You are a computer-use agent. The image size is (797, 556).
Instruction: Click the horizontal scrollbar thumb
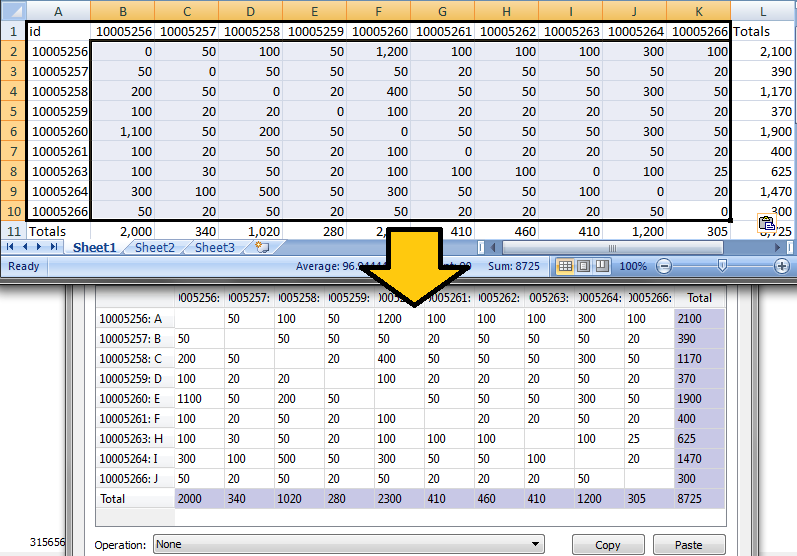(x=612, y=248)
